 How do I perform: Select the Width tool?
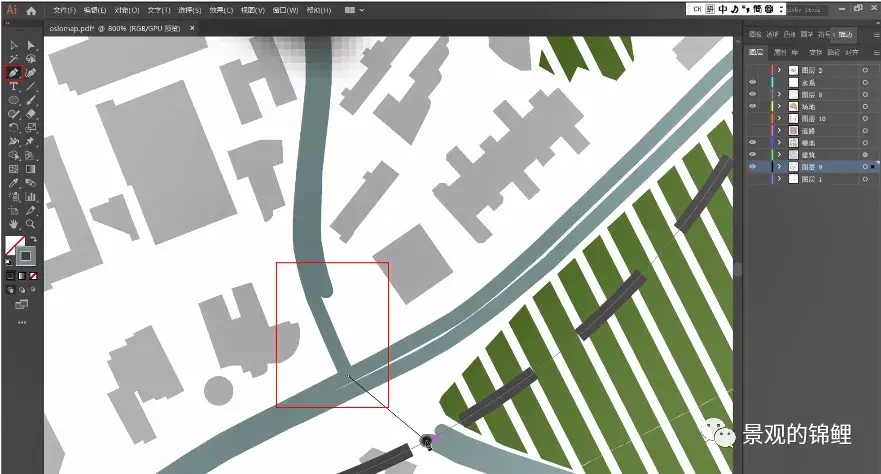[x=14, y=142]
